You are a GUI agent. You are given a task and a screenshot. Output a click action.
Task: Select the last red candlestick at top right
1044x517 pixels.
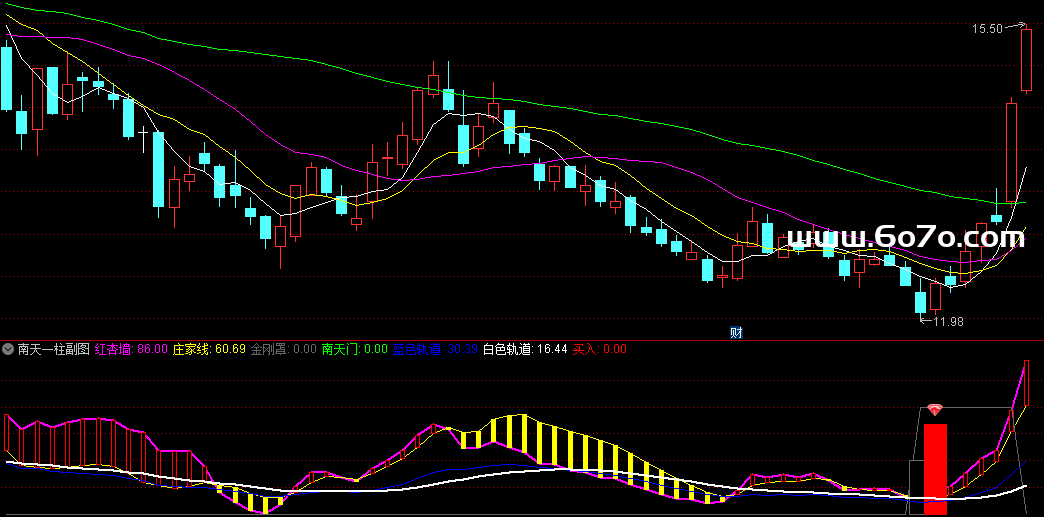(1026, 60)
